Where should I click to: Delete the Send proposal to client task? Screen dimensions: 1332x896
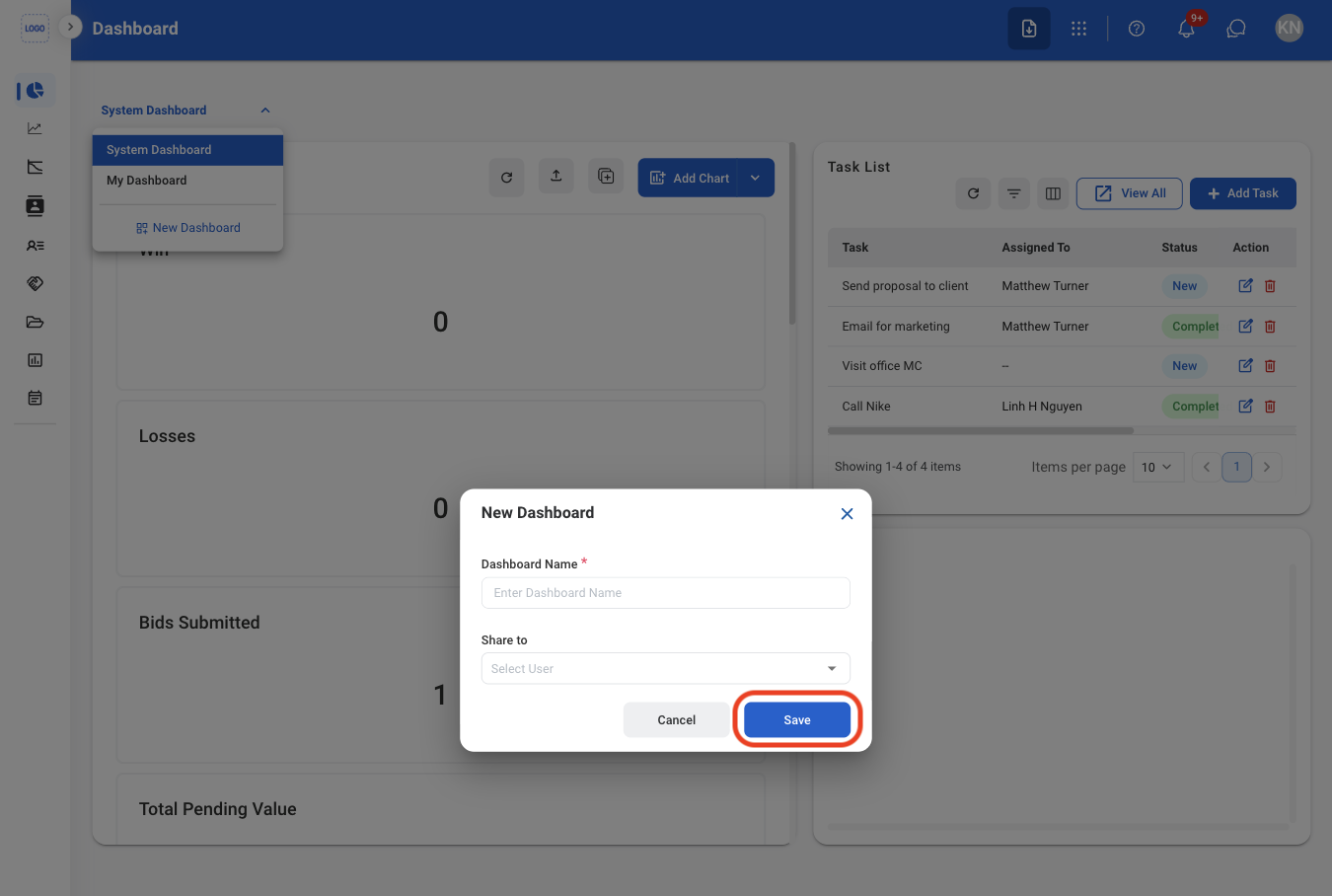tap(1271, 286)
